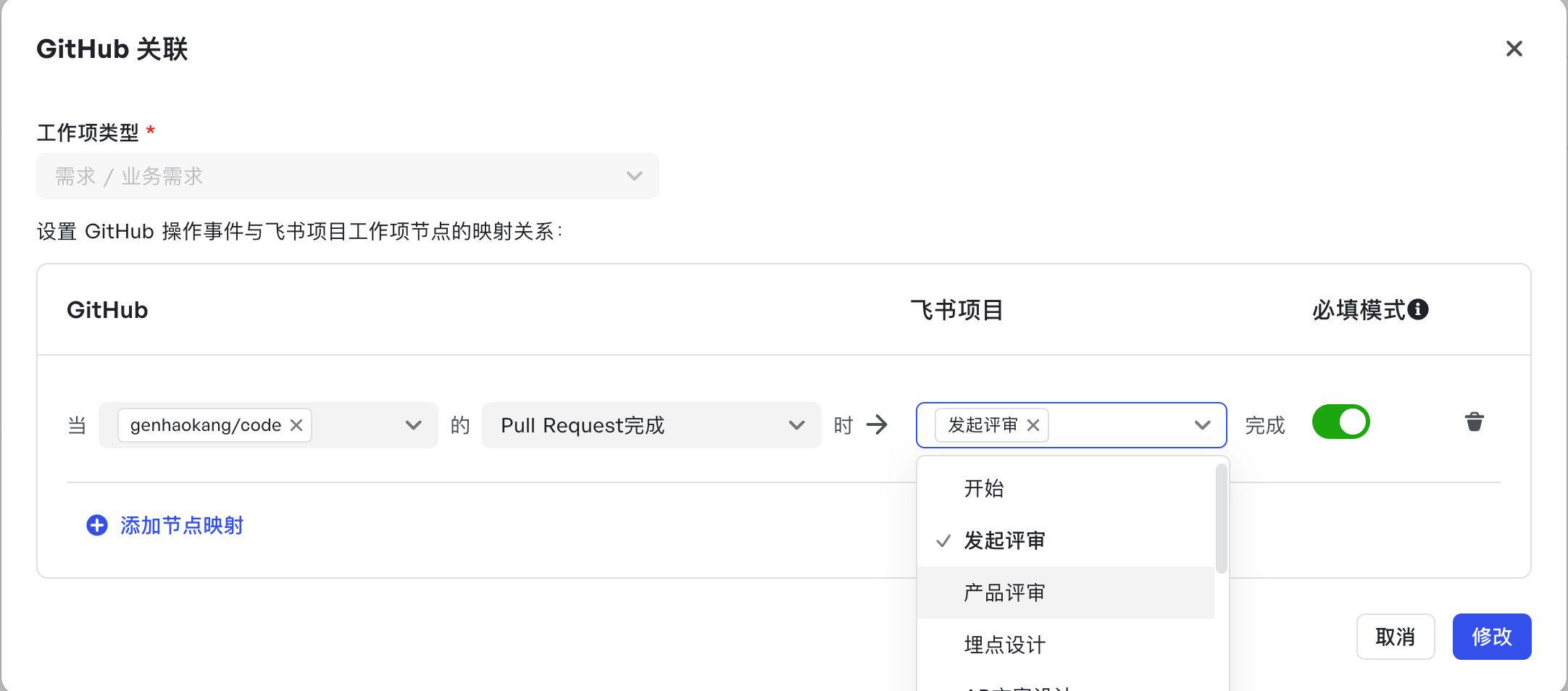This screenshot has height=691, width=1568.
Task: Click the 必填模式 info icon
Action: (x=1418, y=309)
